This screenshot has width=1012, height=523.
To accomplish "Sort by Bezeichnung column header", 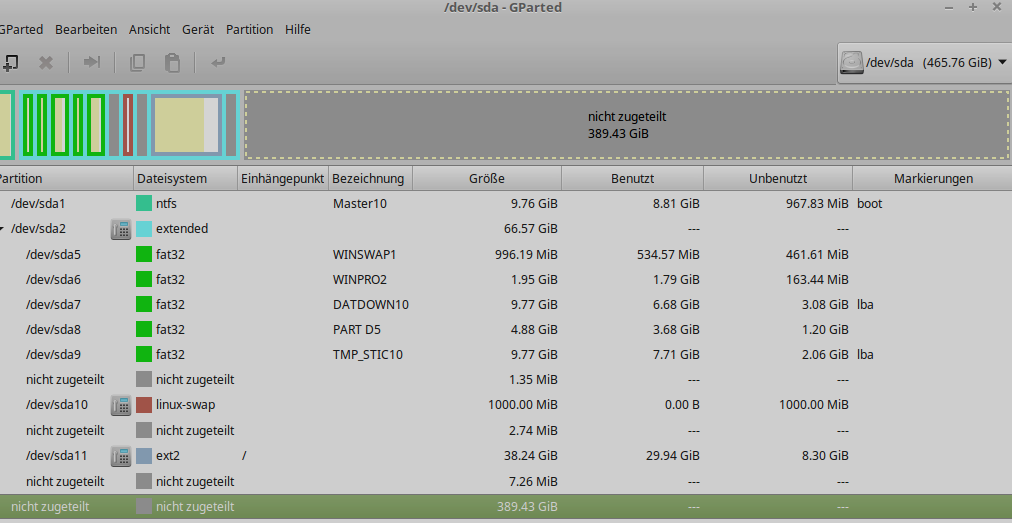I will [370, 178].
